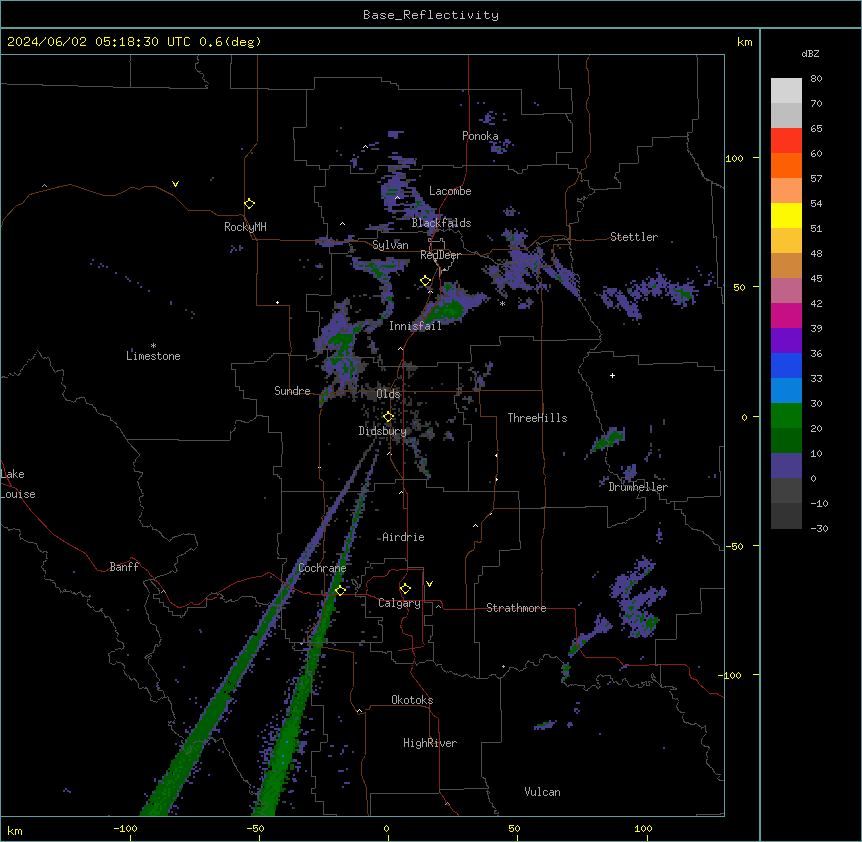
Task: Click the RedDeer city label
Action: (441, 255)
